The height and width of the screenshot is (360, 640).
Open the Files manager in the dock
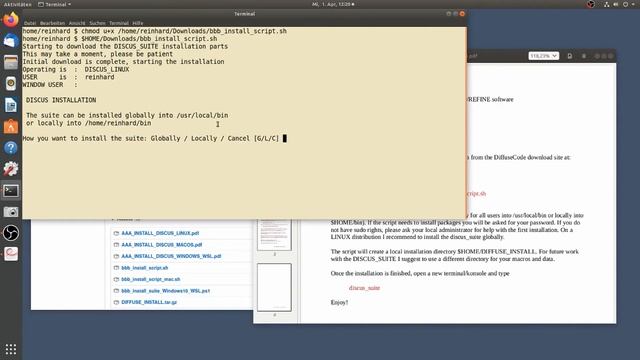point(11,62)
